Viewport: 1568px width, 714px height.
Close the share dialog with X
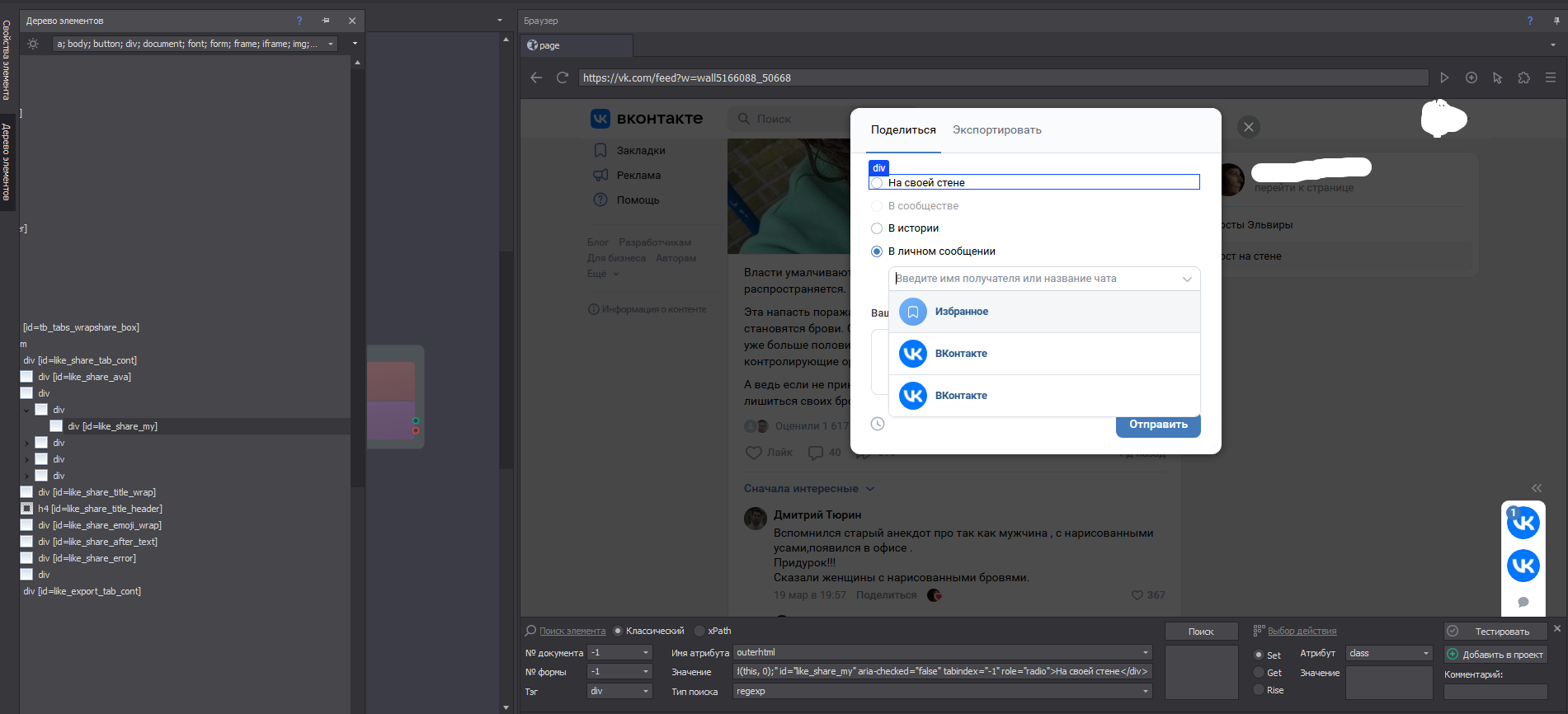[1248, 127]
